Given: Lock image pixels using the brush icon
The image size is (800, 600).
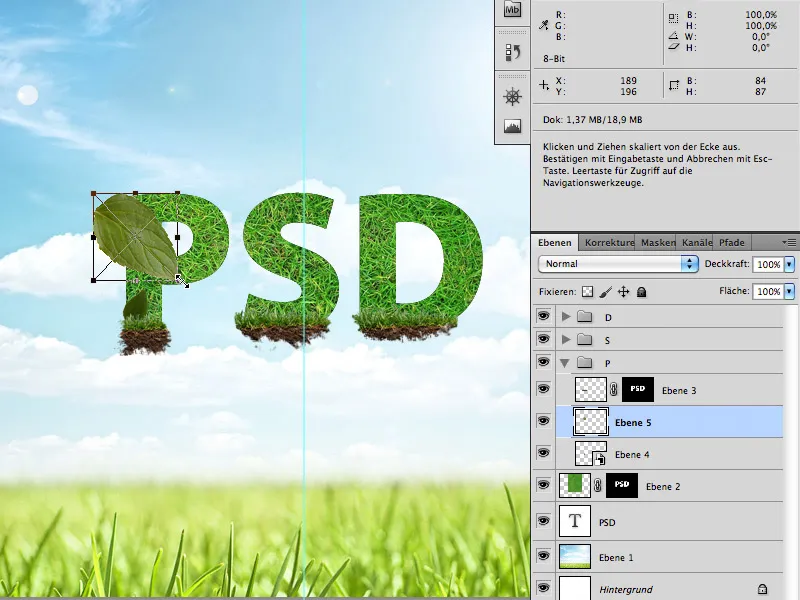Looking at the screenshot, I should [605, 291].
